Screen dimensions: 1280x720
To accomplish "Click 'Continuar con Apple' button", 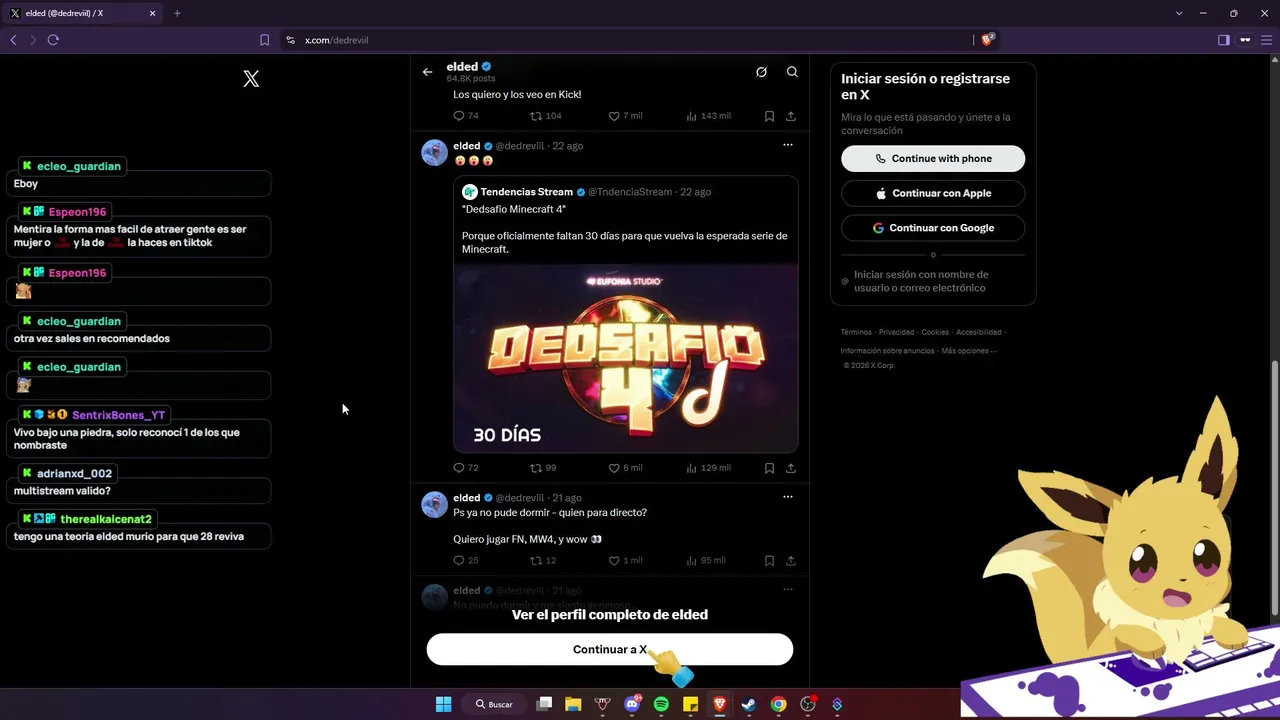I will click(933, 193).
